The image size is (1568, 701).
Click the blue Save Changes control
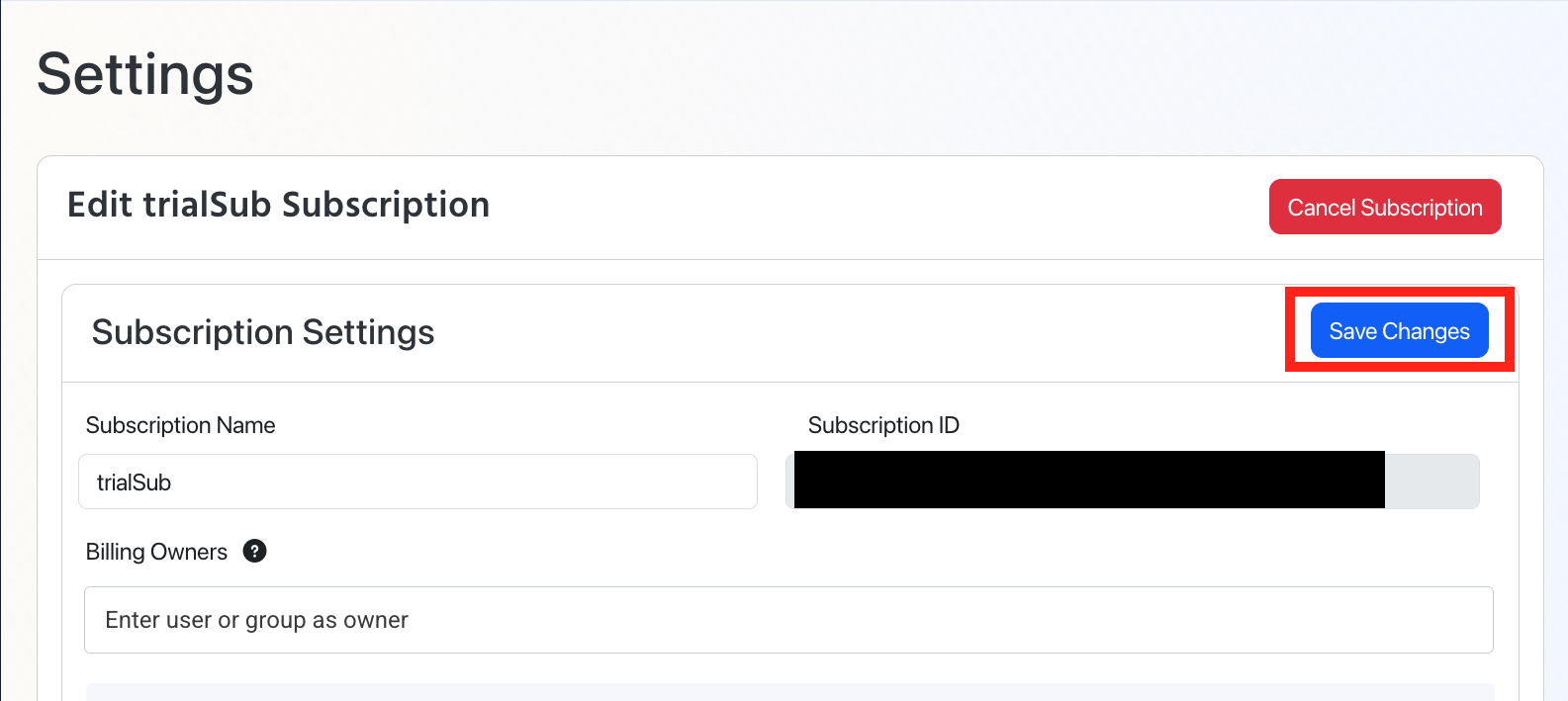point(1398,330)
